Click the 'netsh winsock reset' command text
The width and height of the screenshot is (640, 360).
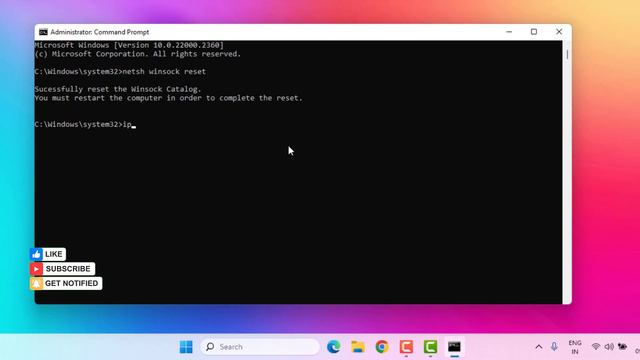pyautogui.click(x=164, y=71)
